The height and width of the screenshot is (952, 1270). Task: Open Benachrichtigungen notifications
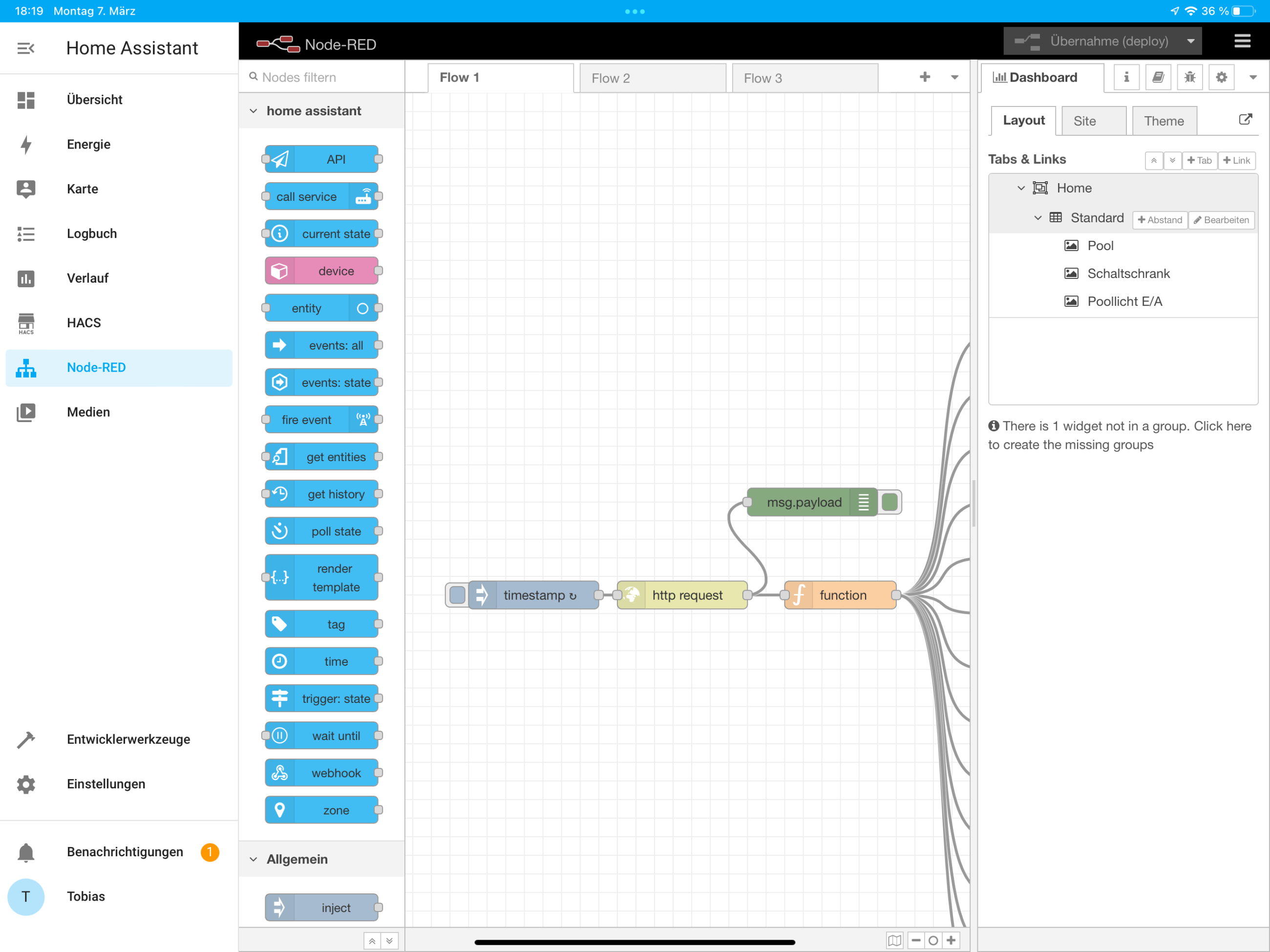click(119, 852)
